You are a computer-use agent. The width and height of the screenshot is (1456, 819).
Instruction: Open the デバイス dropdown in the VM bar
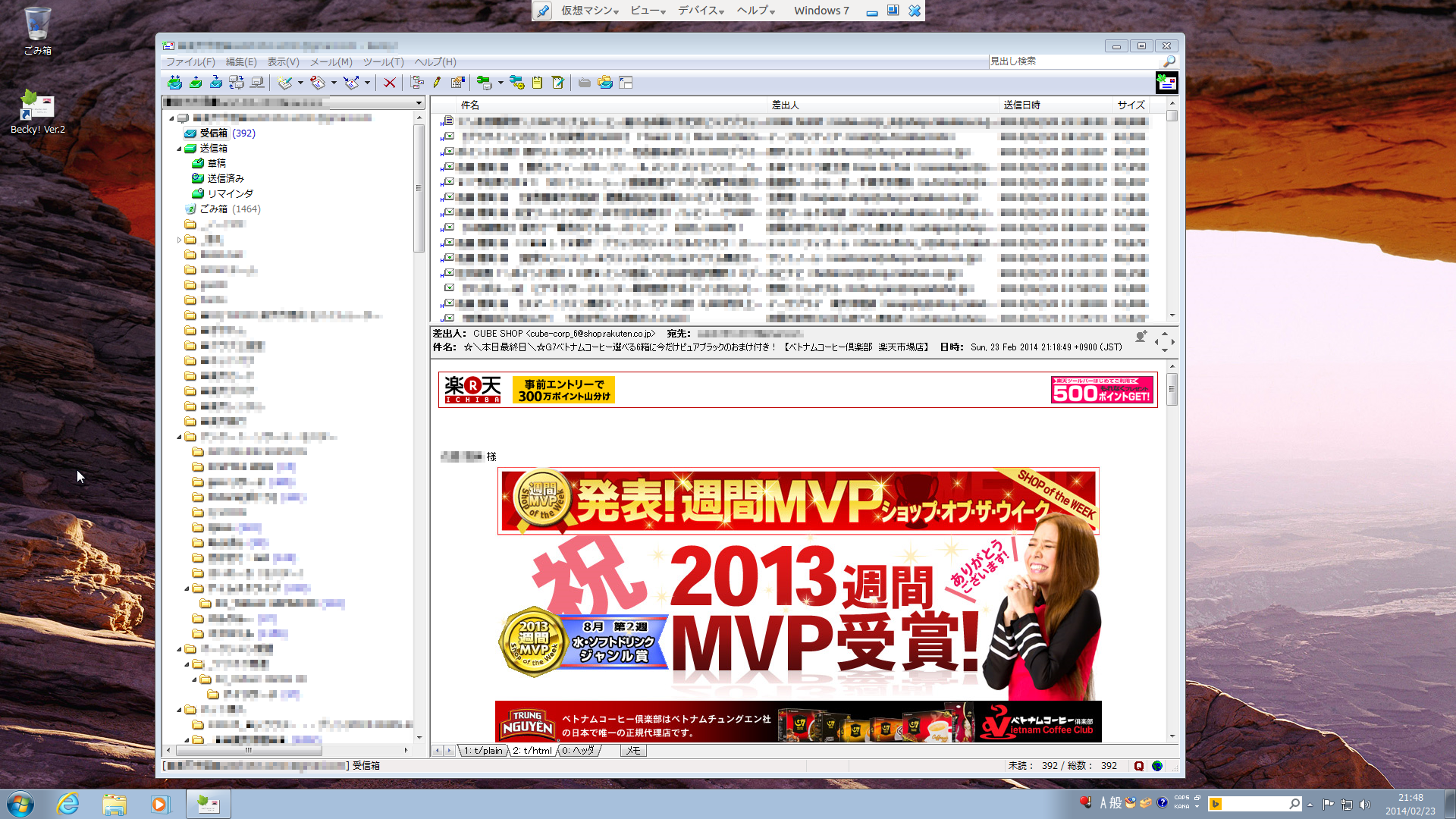point(701,11)
